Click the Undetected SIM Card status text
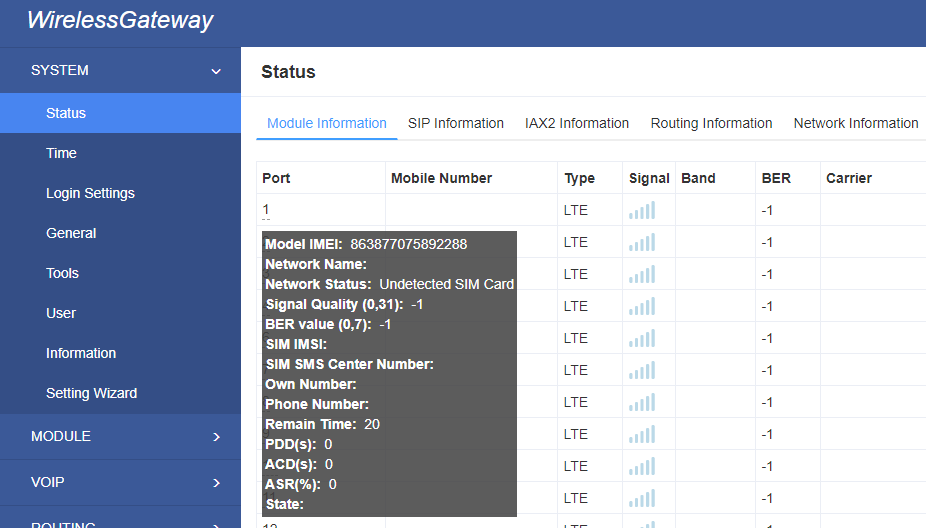Viewport: 926px width, 528px height. click(x=446, y=284)
